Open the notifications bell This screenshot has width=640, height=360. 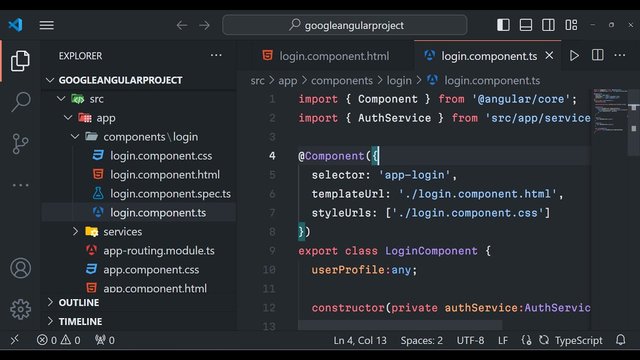pos(620,340)
